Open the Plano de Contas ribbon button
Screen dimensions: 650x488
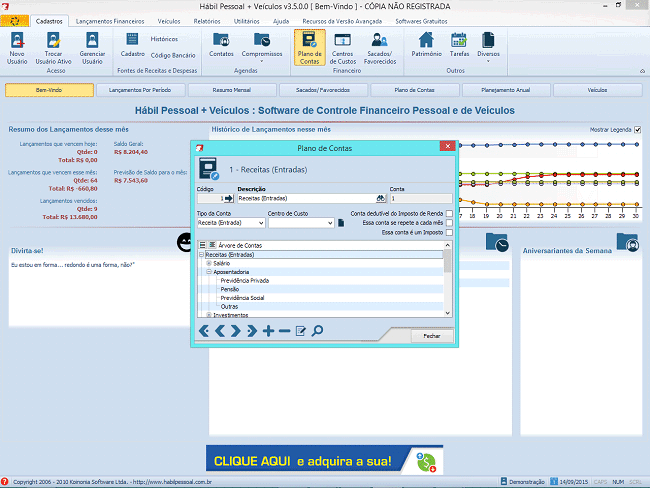point(310,48)
